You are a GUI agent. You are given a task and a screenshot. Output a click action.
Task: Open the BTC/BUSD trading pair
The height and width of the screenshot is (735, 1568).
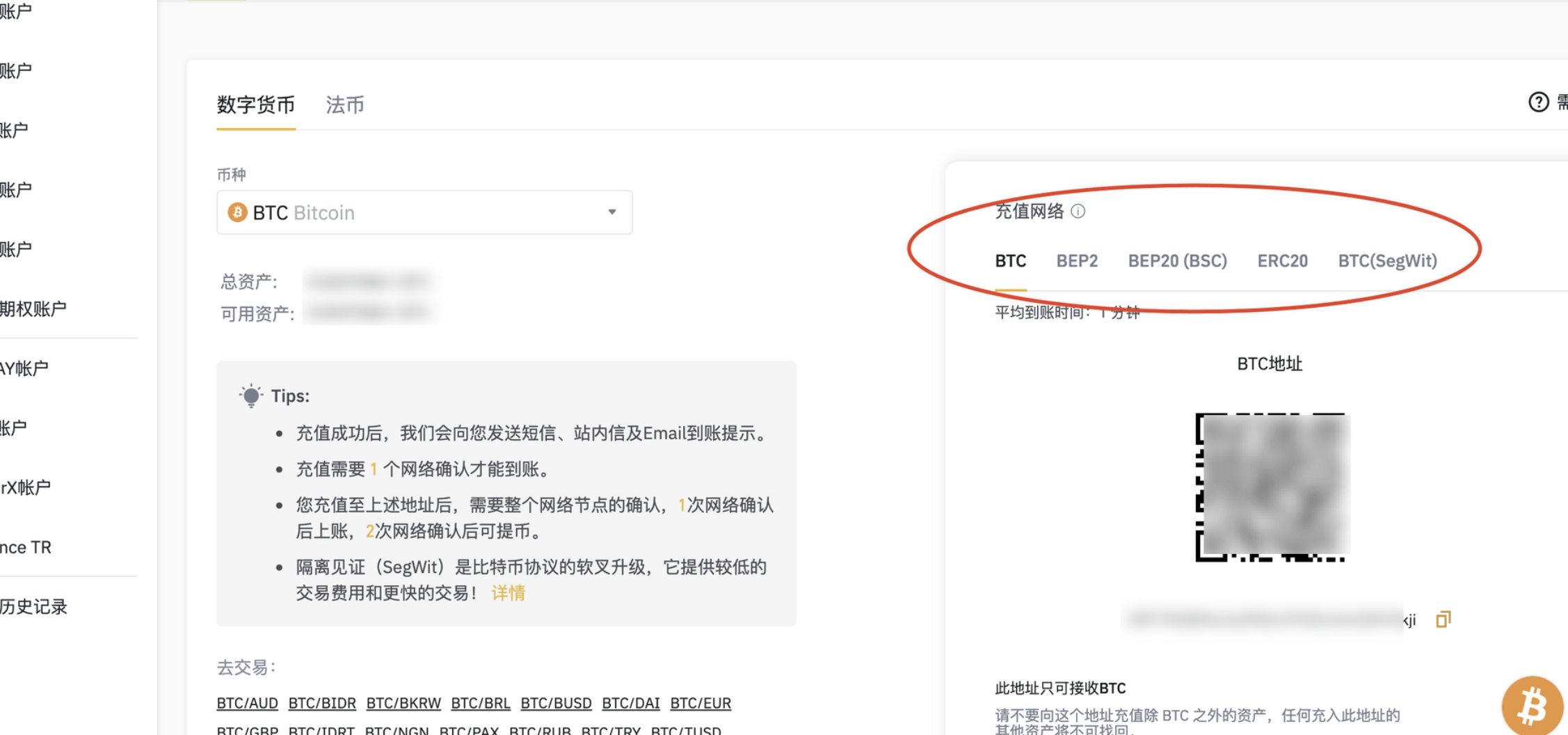556,703
